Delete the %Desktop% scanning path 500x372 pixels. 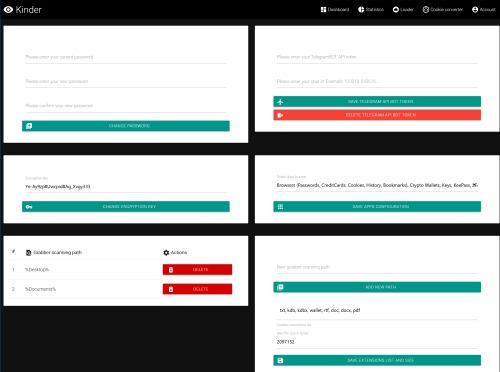click(197, 270)
